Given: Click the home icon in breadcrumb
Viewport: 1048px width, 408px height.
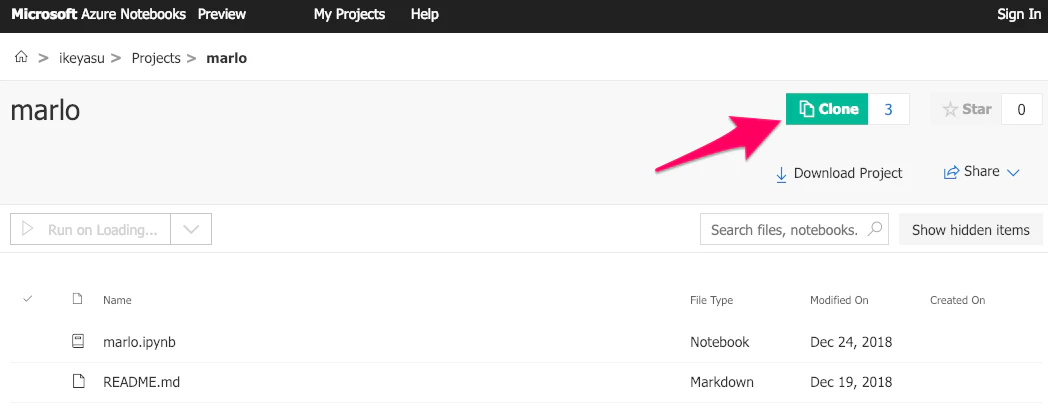Looking at the screenshot, I should tap(21, 58).
